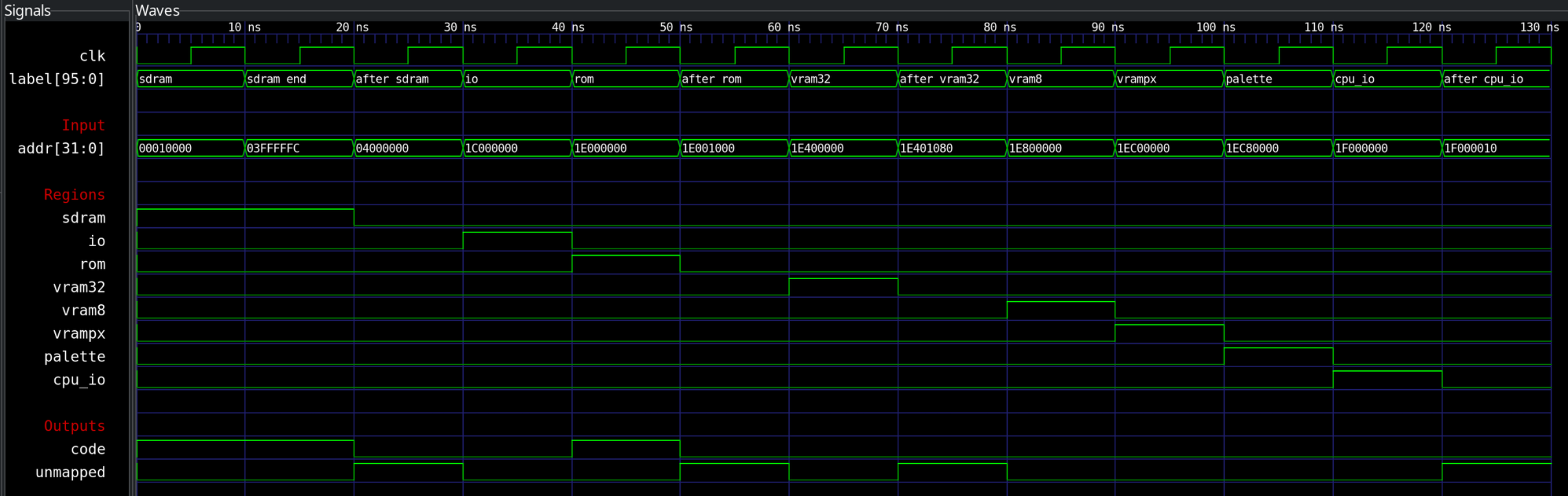1568x496 pixels.
Task: Select the rom signal name in list
Action: click(92, 264)
